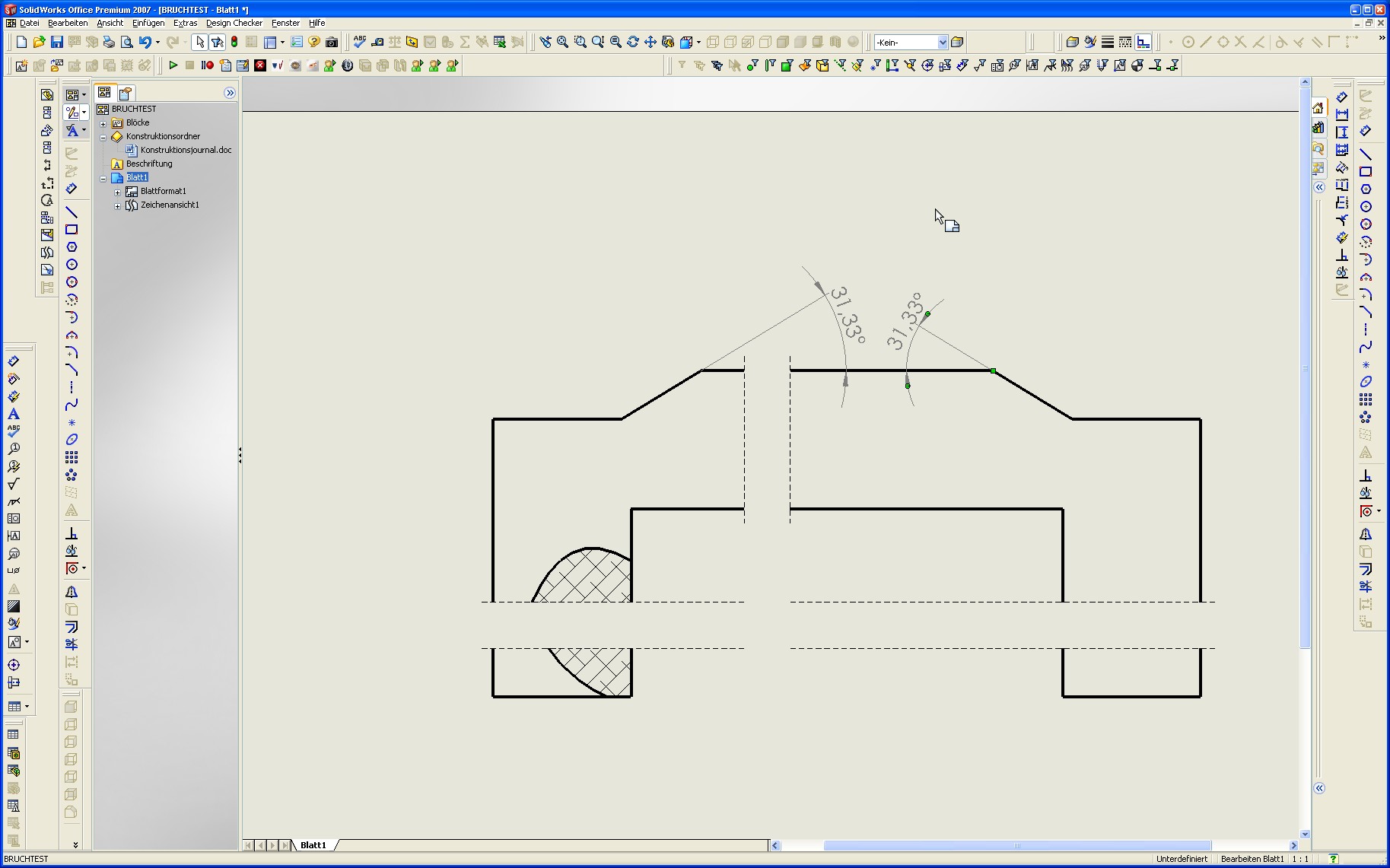Select BRUCHTEST root tree item
The height and width of the screenshot is (868, 1390).
(134, 109)
